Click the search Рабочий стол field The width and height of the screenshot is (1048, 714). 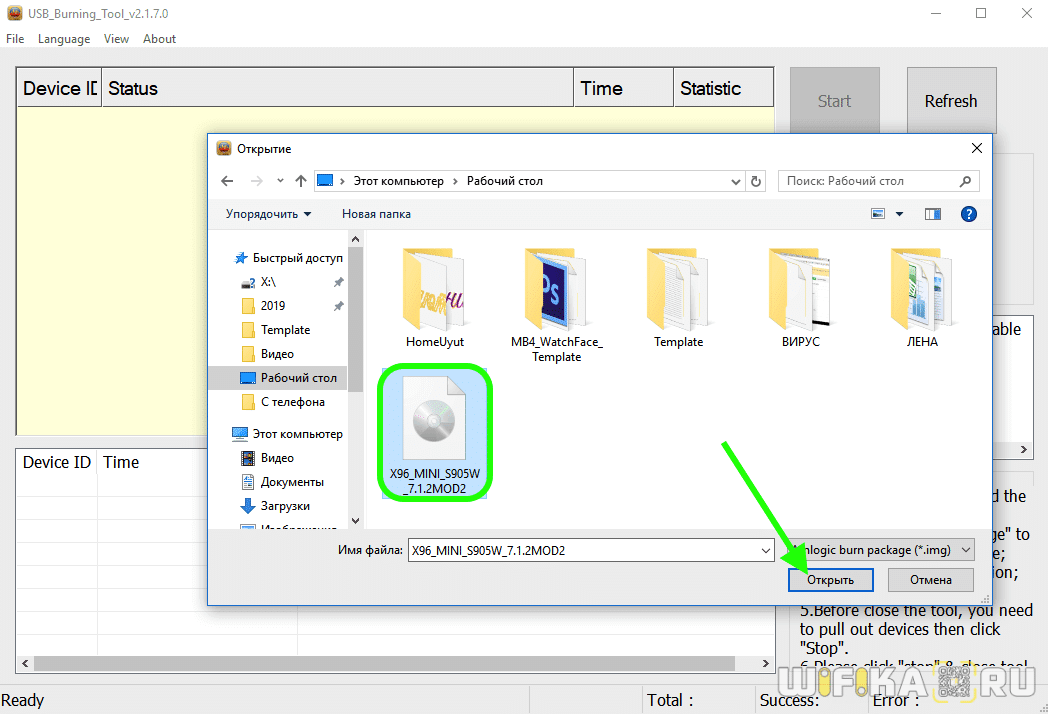[868, 181]
